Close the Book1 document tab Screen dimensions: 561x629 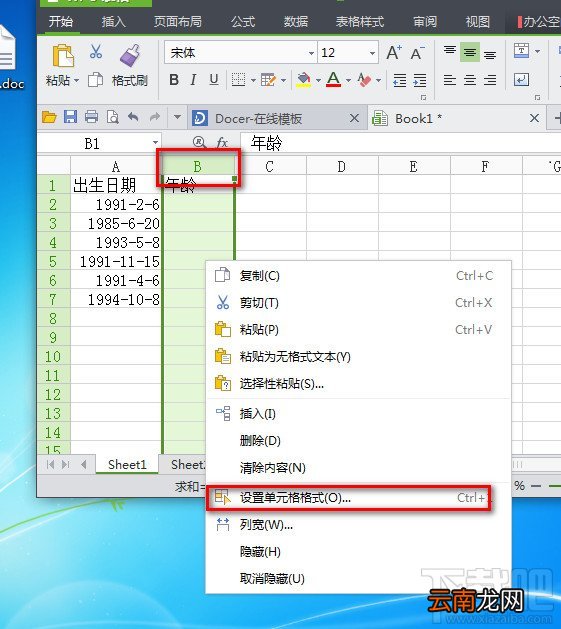(x=534, y=118)
